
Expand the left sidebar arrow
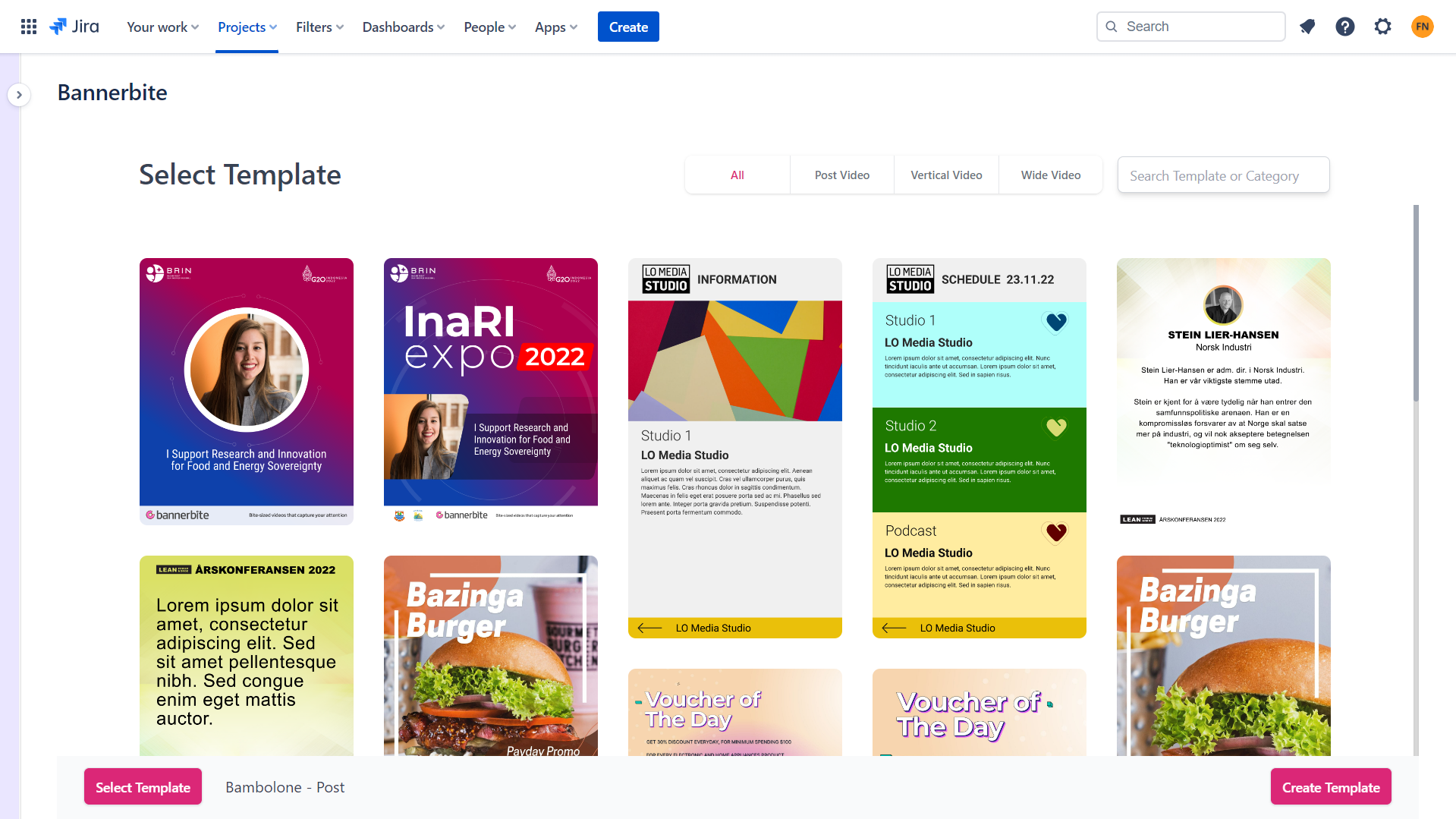point(19,95)
